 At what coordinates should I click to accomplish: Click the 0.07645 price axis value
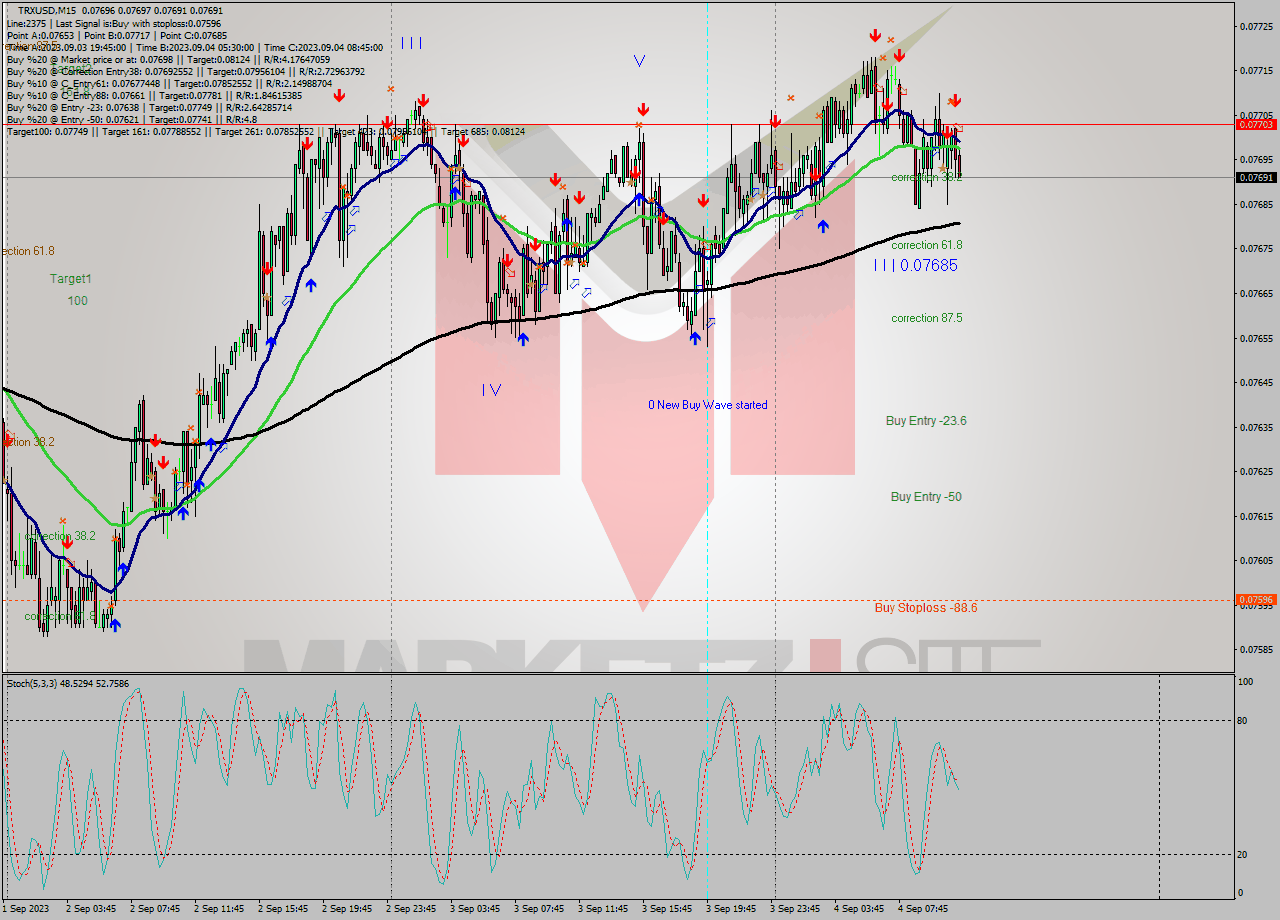tap(1256, 382)
